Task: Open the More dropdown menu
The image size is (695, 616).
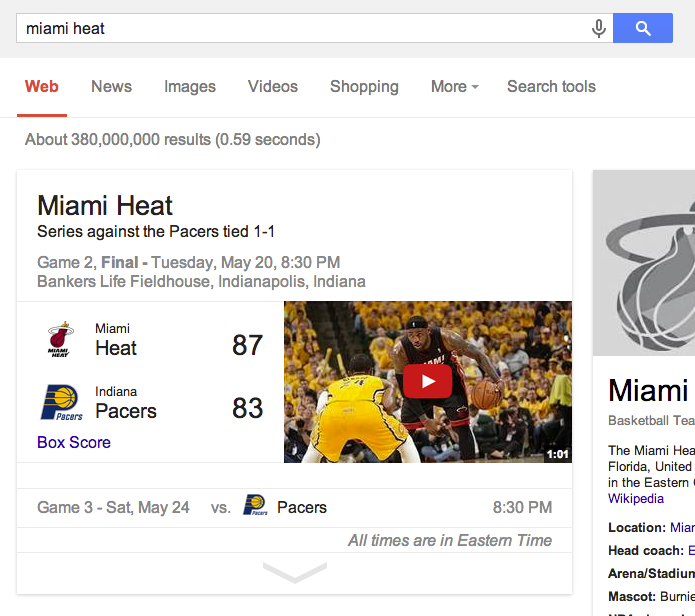Action: [455, 86]
